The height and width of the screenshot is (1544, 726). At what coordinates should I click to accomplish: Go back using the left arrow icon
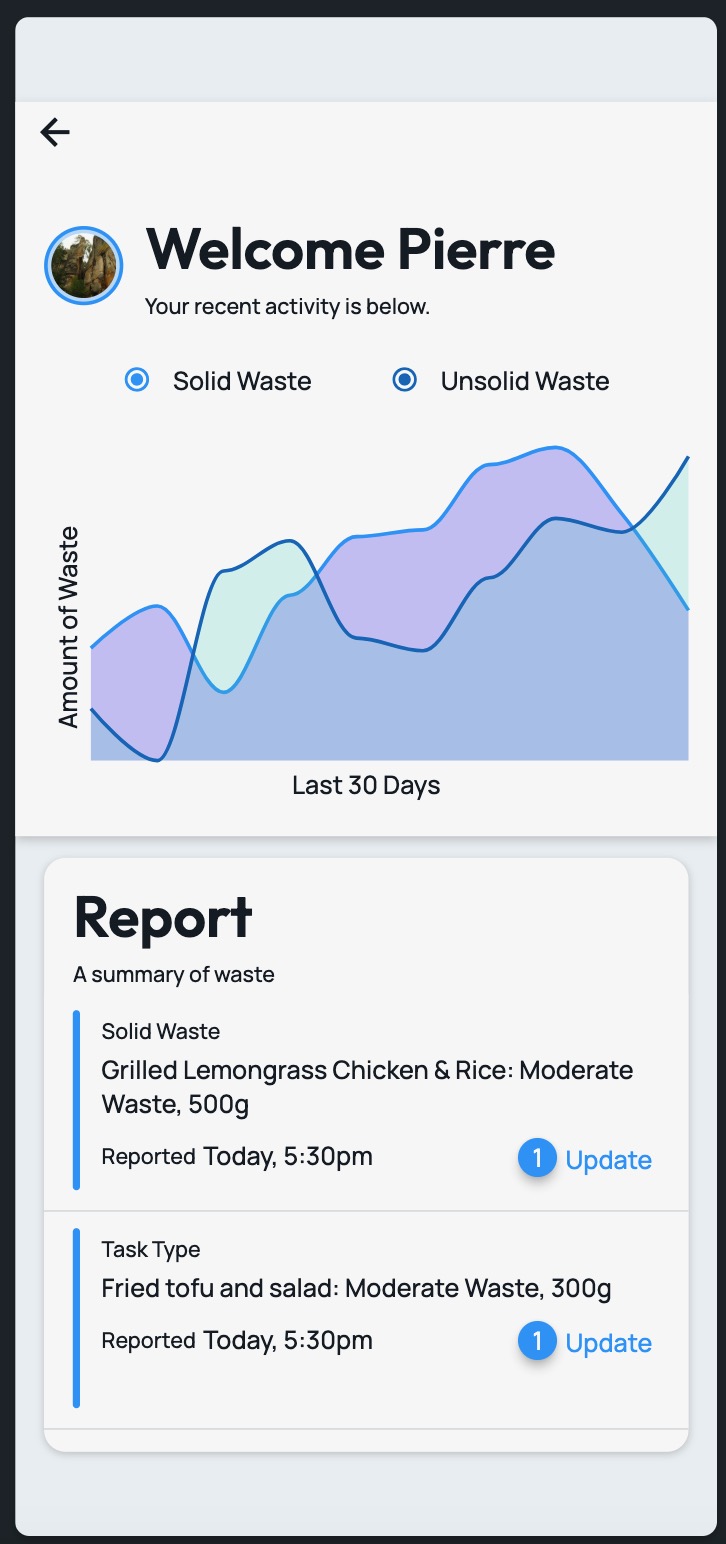tap(55, 132)
